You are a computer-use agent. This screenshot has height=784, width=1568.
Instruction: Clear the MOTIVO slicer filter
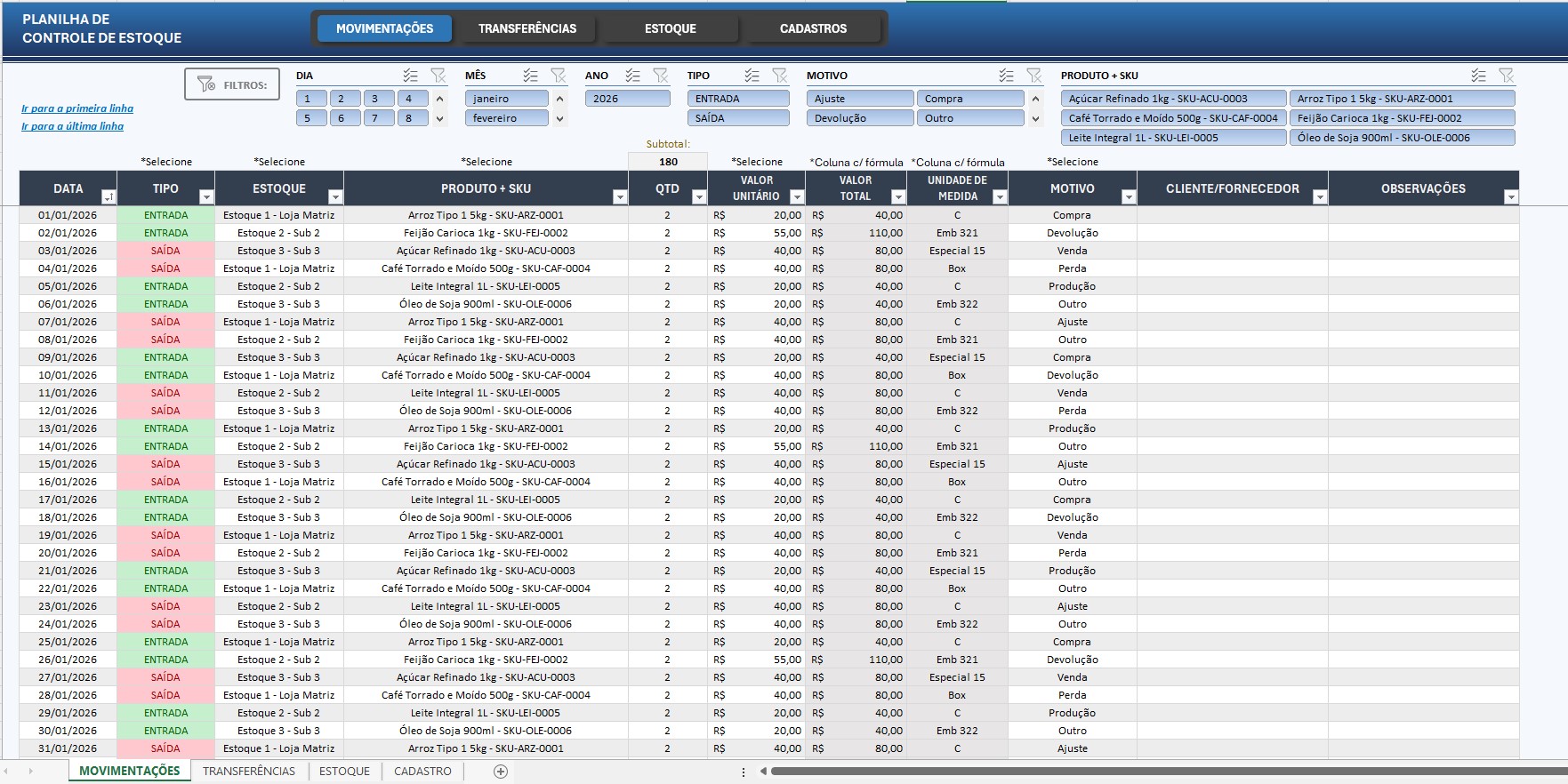pos(1033,76)
